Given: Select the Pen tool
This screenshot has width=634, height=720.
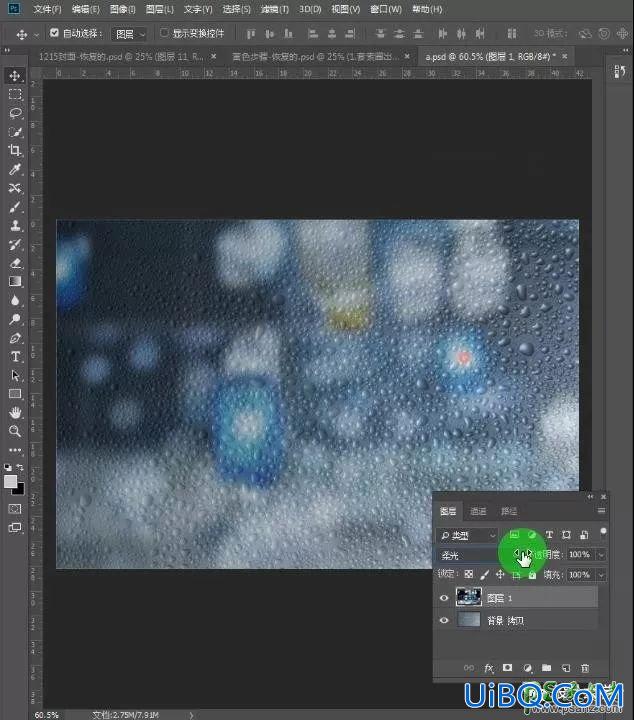Looking at the screenshot, I should pyautogui.click(x=15, y=338).
